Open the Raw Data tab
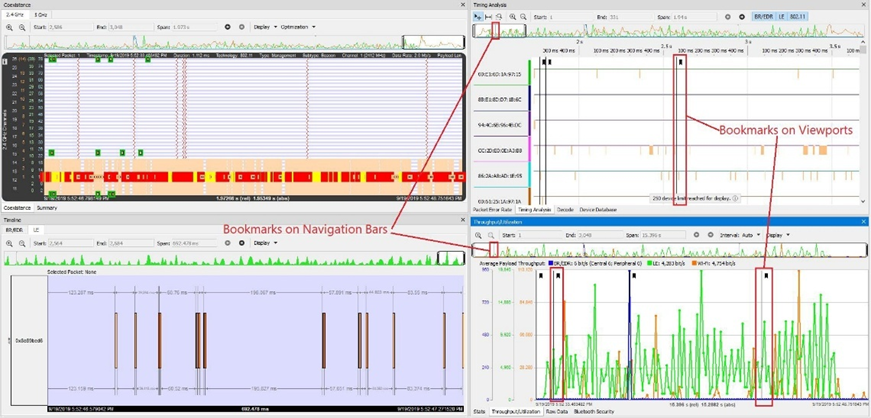 tap(557, 412)
